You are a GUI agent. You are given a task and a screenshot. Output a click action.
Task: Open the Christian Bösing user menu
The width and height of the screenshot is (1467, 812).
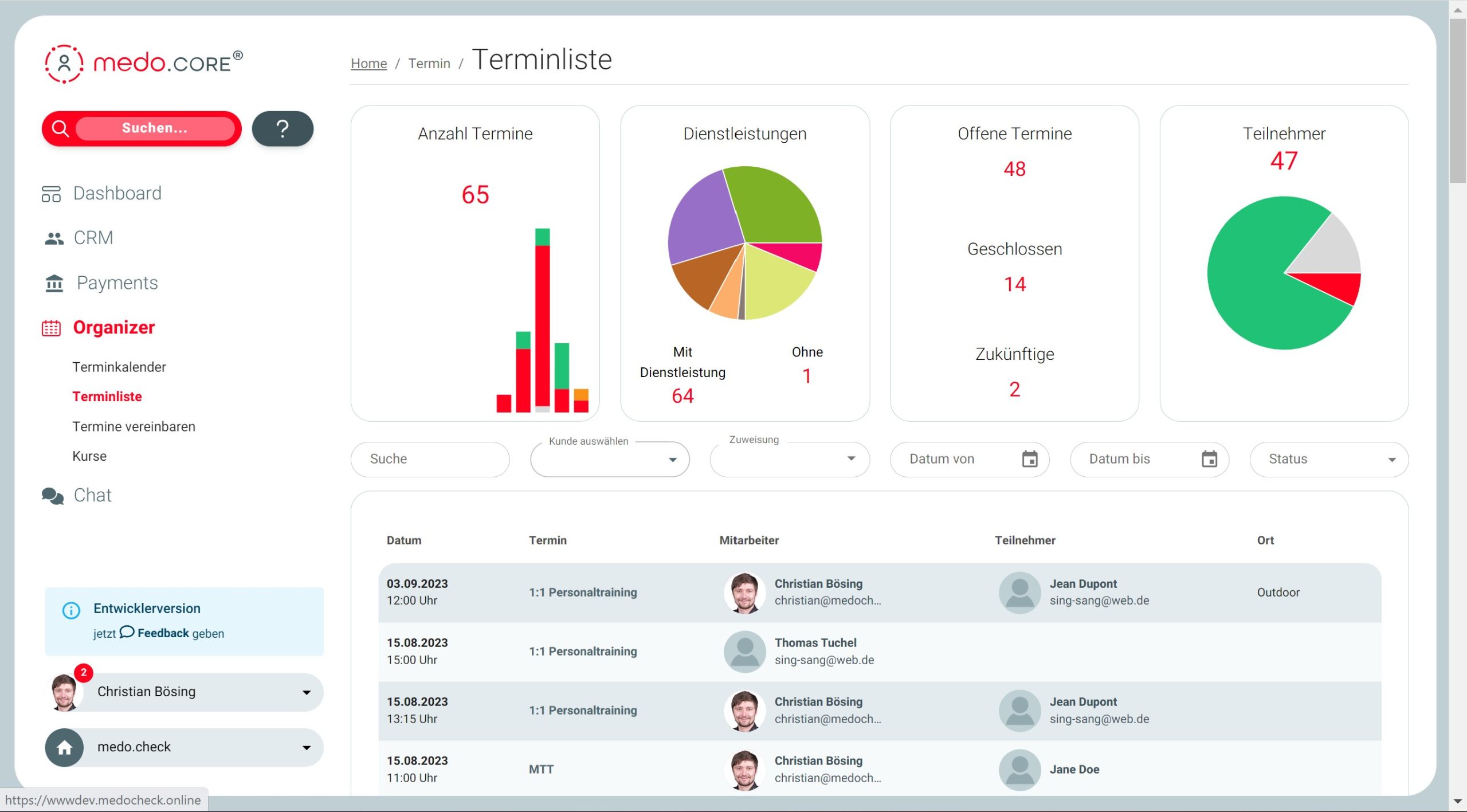pos(306,692)
